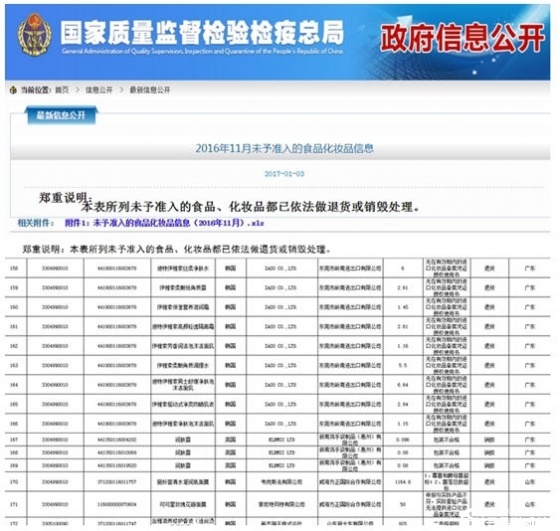
Task: Open 最新信息公开 in the breadcrumb
Action: [150, 90]
